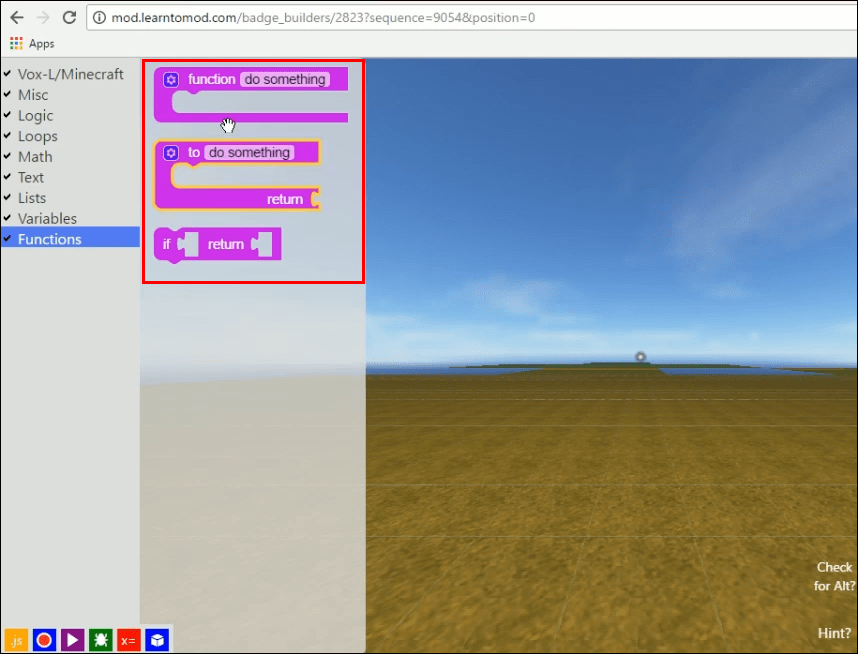Open the Math block category
Image resolution: width=858 pixels, height=654 pixels.
[x=35, y=157]
